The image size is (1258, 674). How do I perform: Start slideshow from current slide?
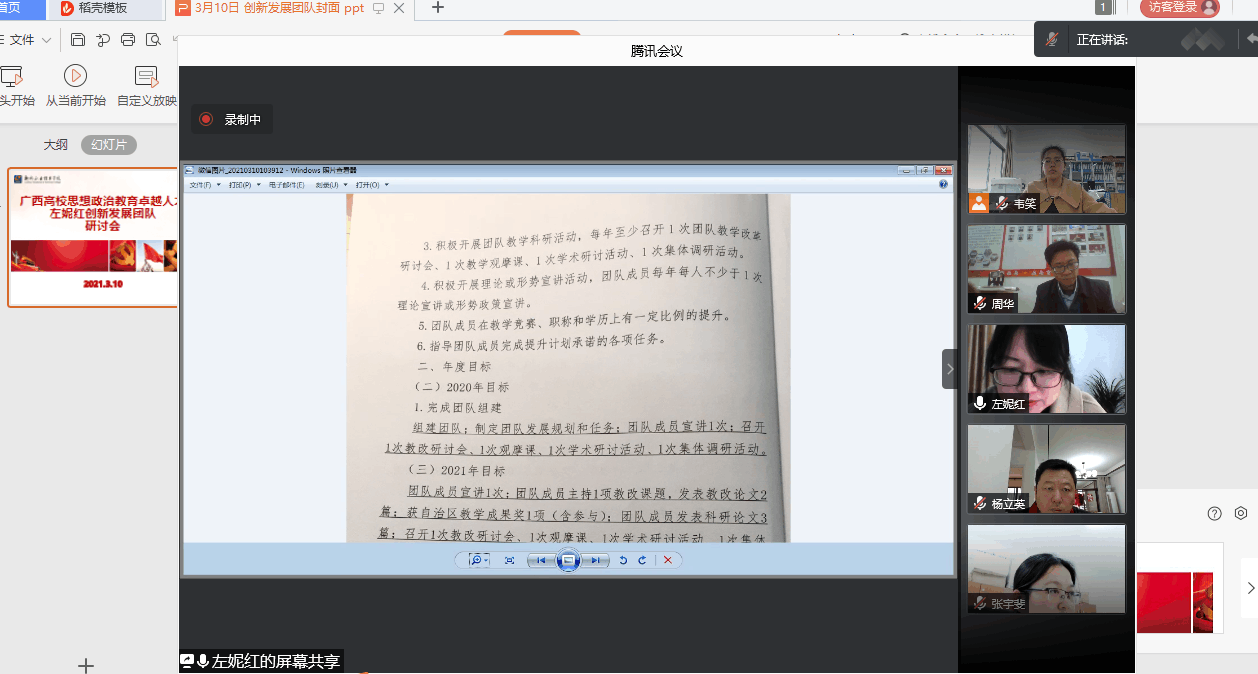(75, 86)
